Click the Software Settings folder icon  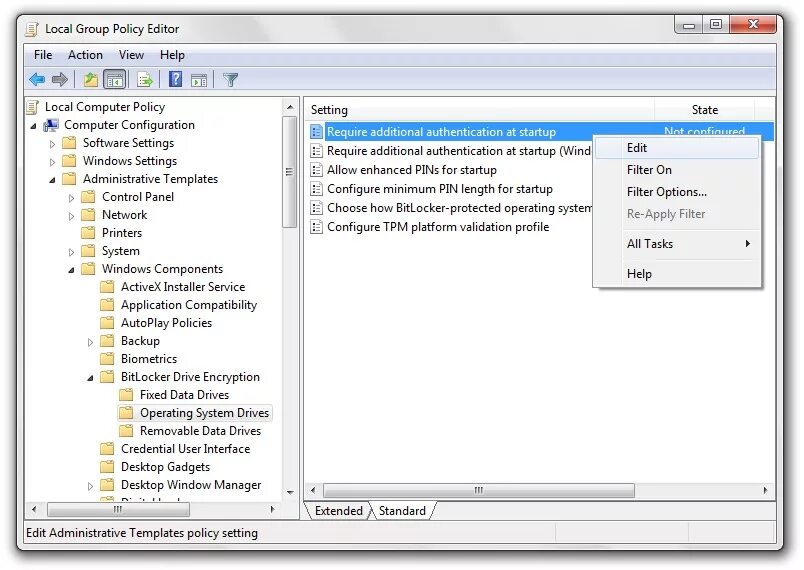click(69, 142)
